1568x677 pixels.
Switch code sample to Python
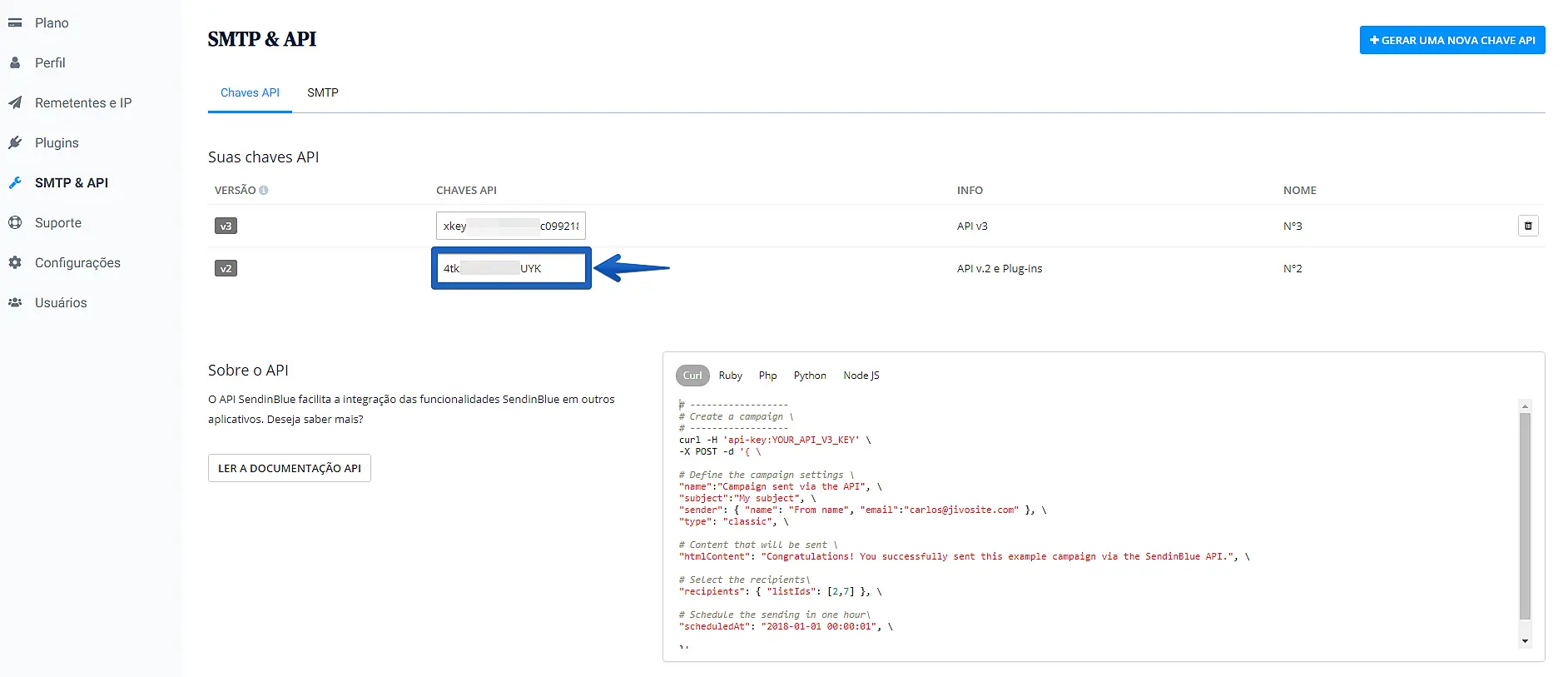click(x=810, y=376)
